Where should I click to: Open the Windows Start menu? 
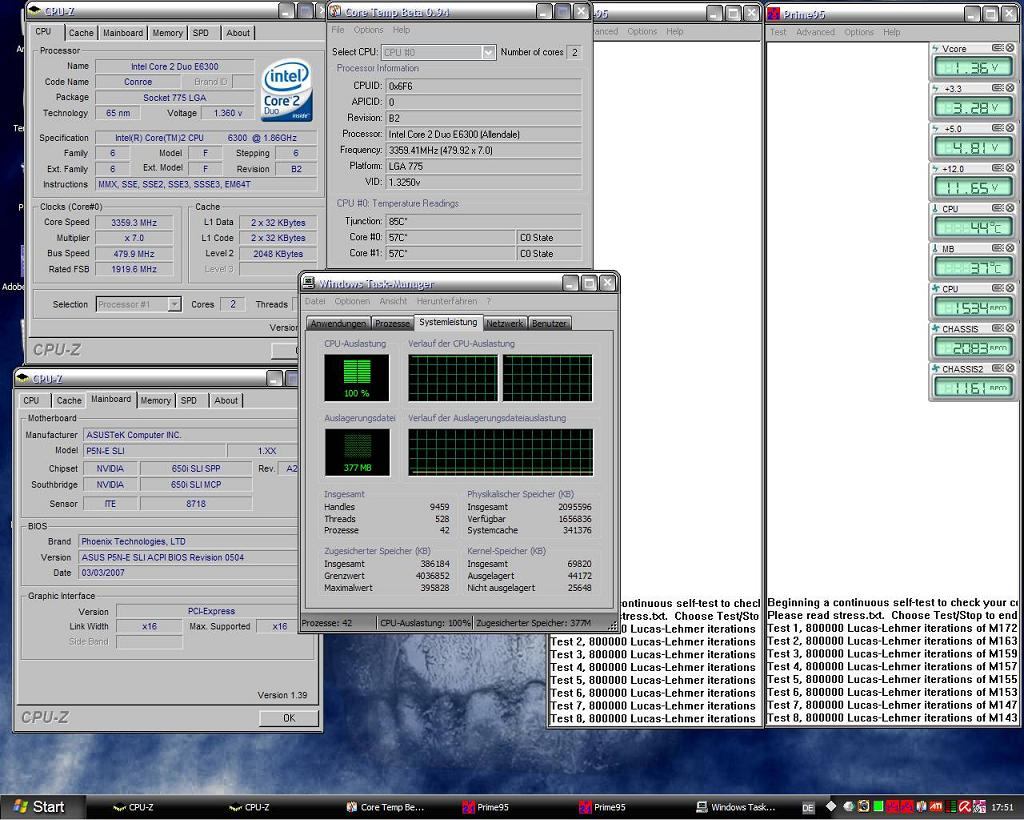pyautogui.click(x=42, y=807)
